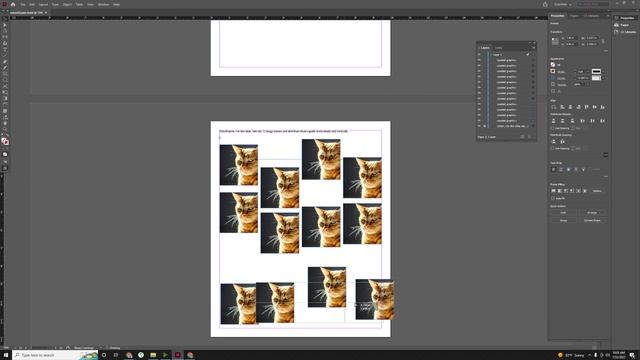The width and height of the screenshot is (640, 360).
Task: Click Distribute Vertical Centers icon
Action: [562, 121]
